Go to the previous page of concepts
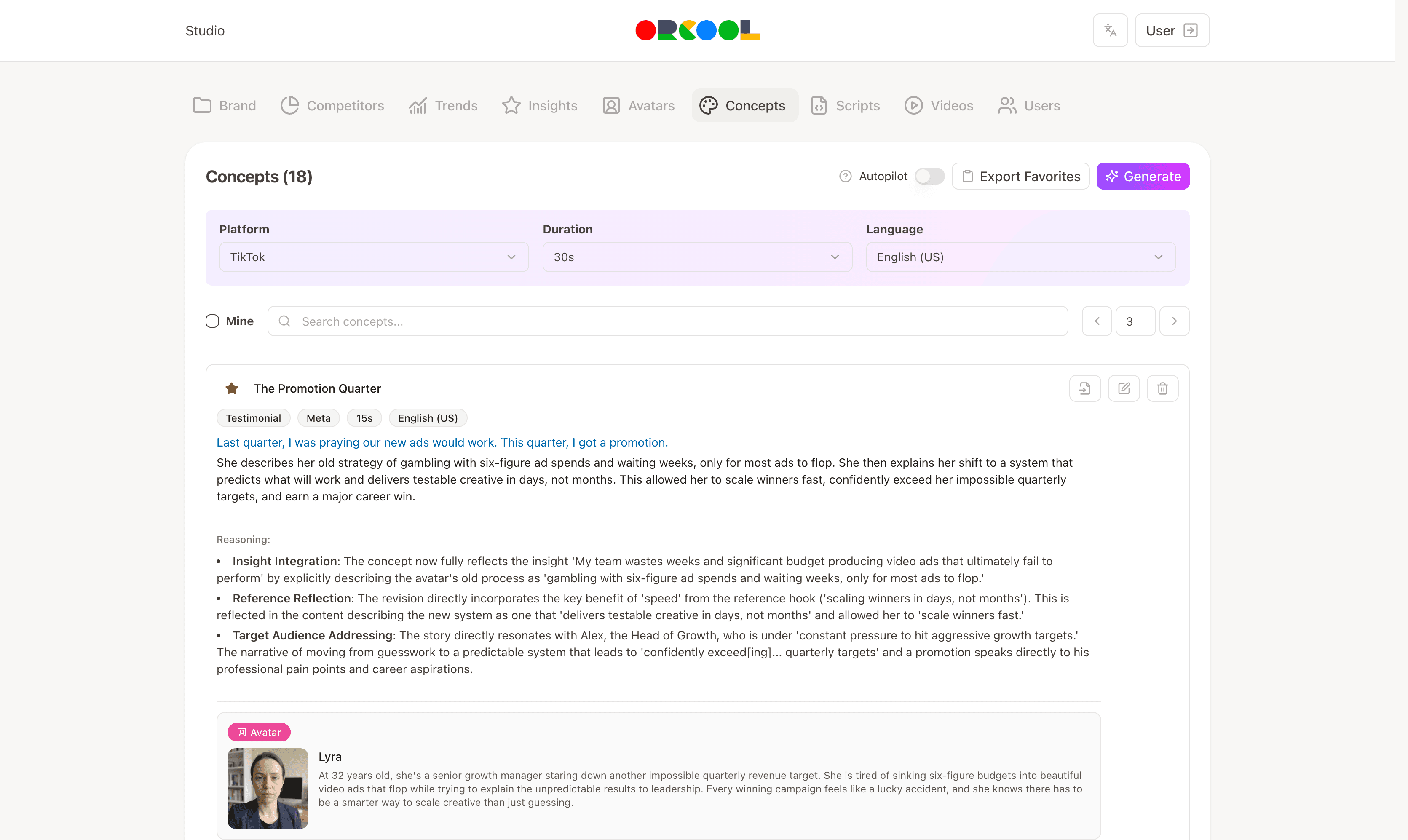The width and height of the screenshot is (1408, 840). click(x=1097, y=321)
